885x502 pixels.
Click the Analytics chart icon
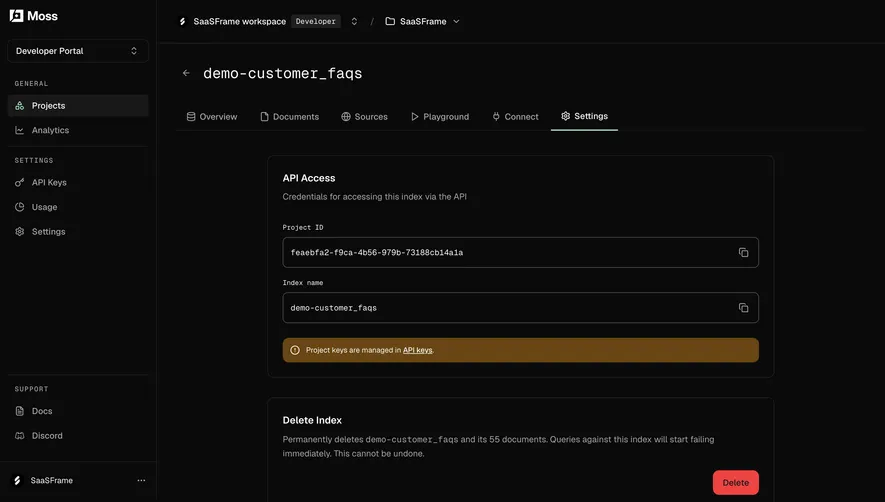(20, 130)
